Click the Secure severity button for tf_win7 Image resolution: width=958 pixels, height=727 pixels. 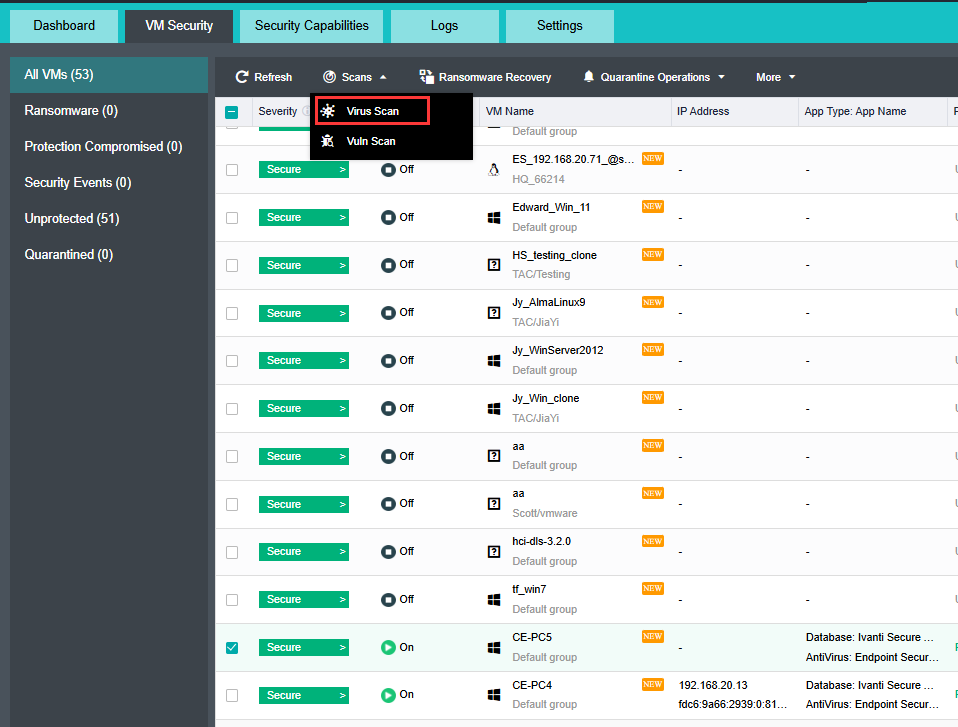(x=303, y=600)
